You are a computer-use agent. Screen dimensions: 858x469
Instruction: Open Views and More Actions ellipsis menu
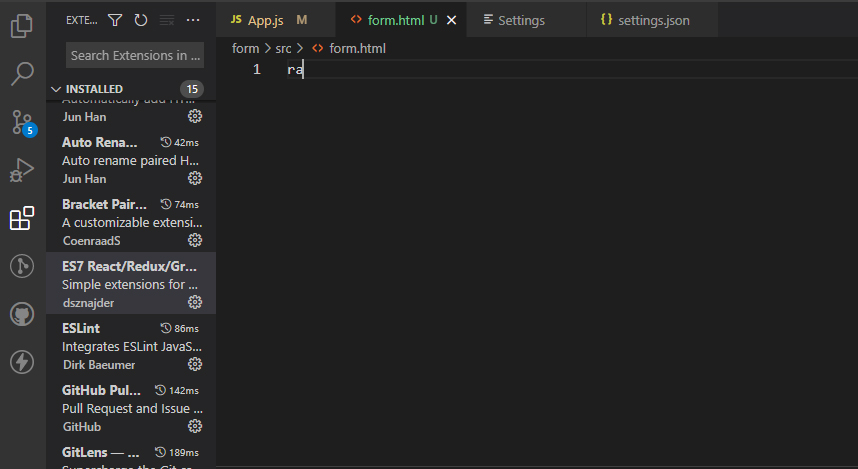(x=193, y=20)
